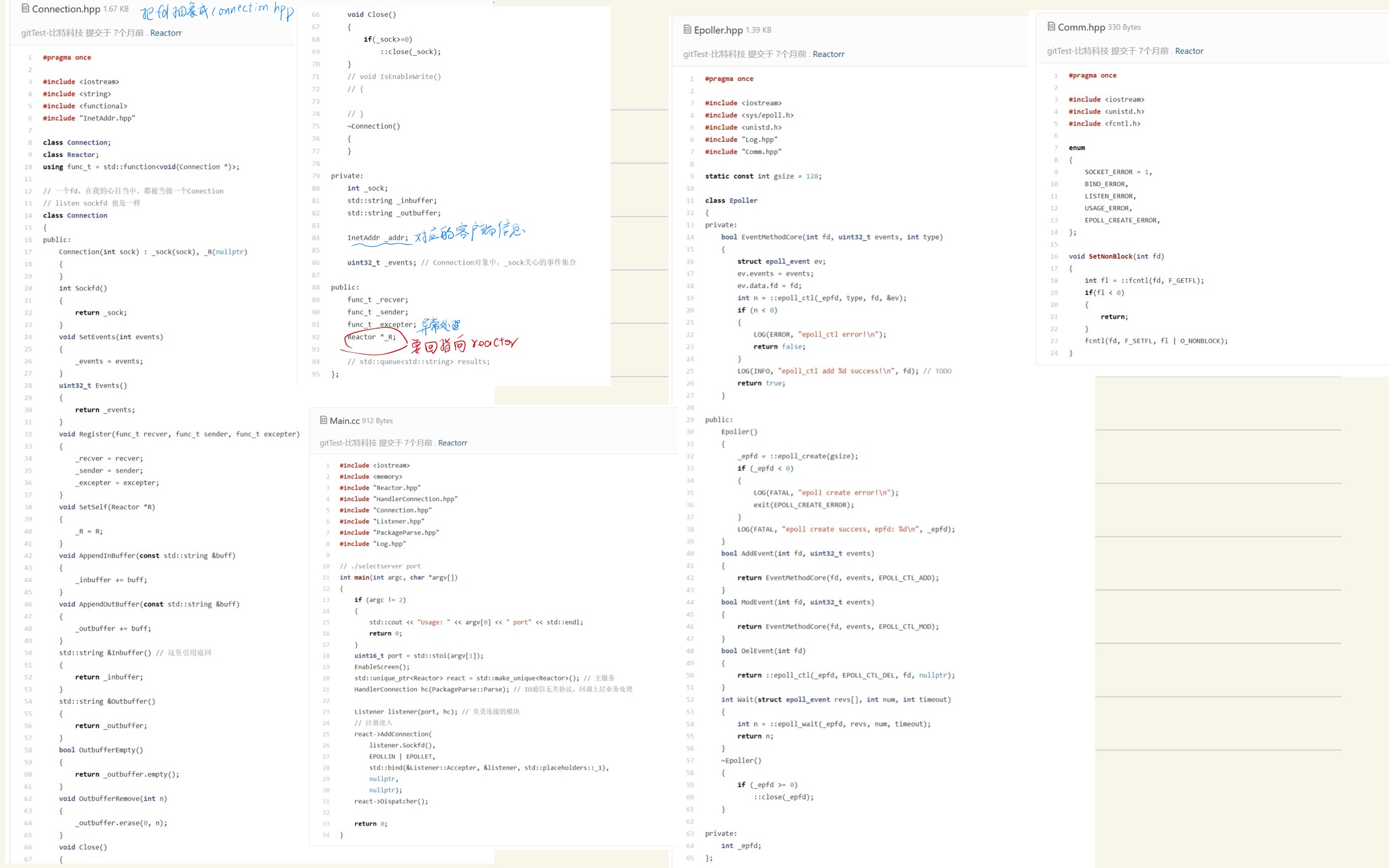Click line number 14 in Epoller.hpp
Screen dimensions: 1389x868
pyautogui.click(x=690, y=237)
